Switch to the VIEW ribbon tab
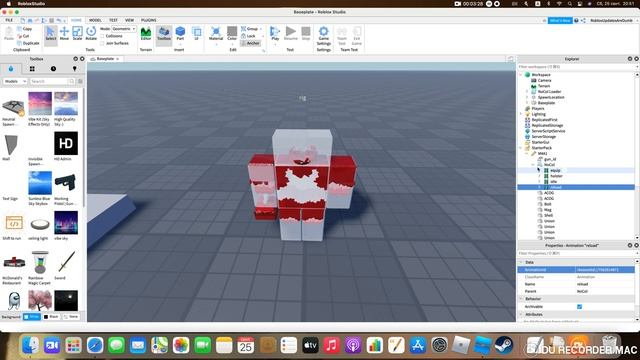 pos(129,20)
